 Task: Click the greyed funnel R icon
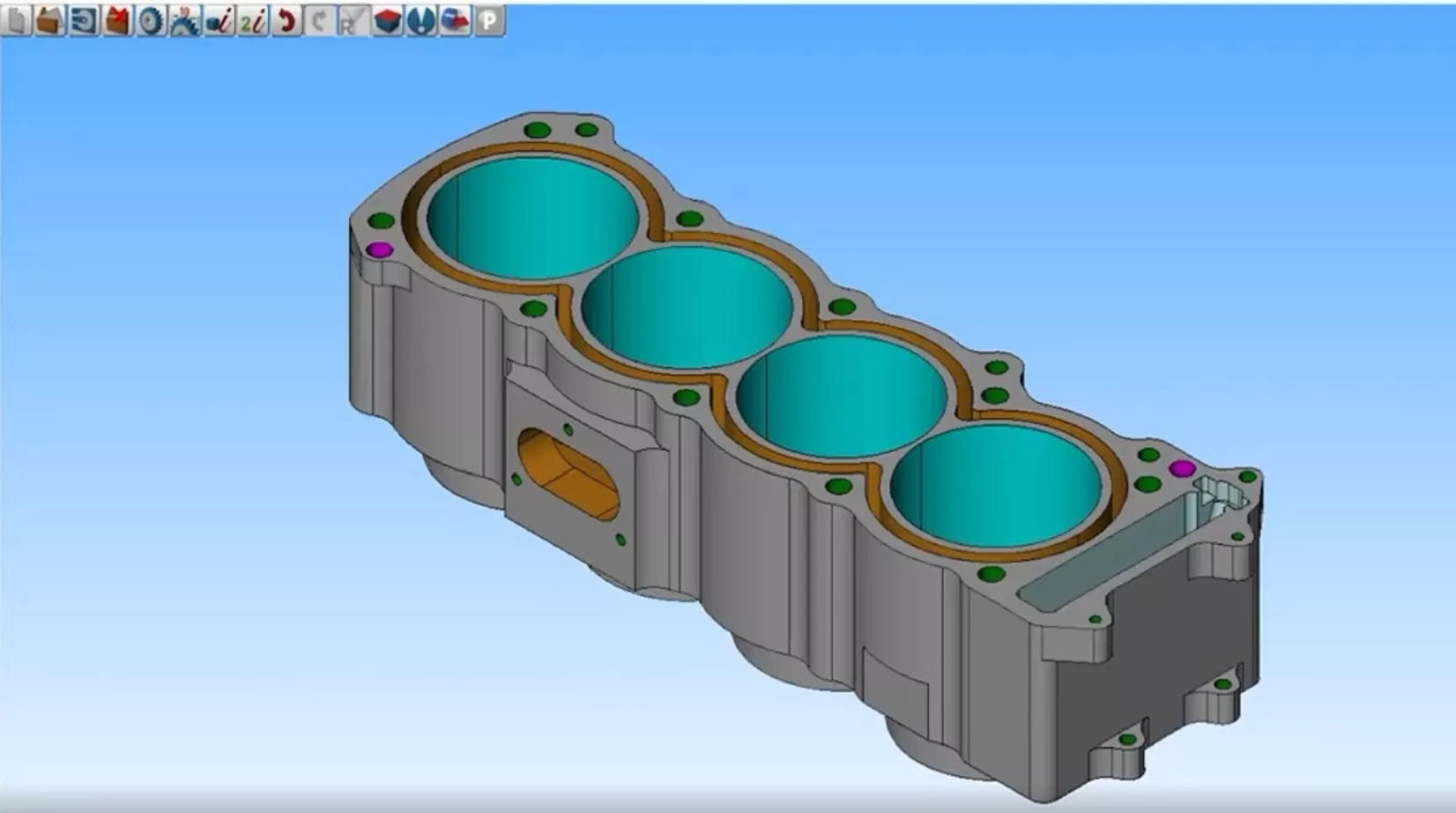pos(353,20)
